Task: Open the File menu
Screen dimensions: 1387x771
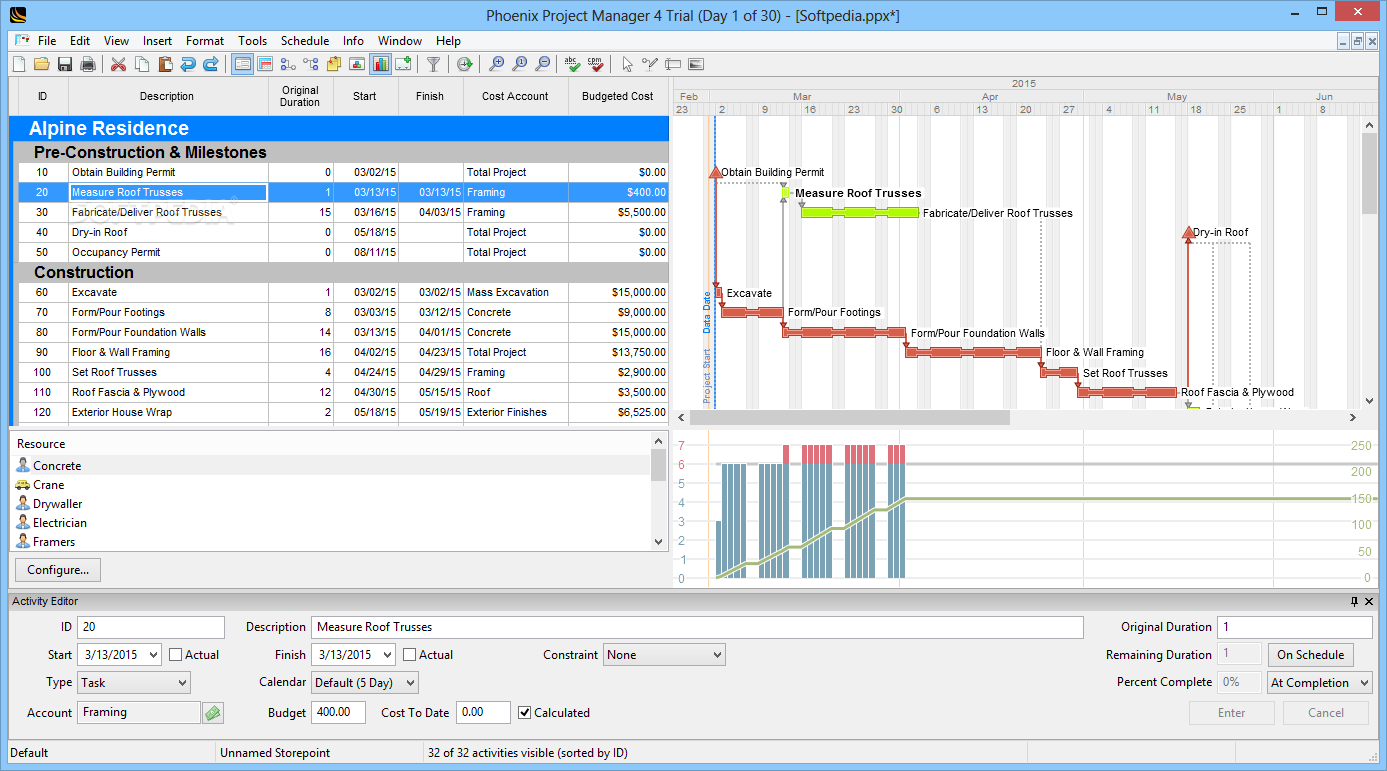Action: (47, 41)
